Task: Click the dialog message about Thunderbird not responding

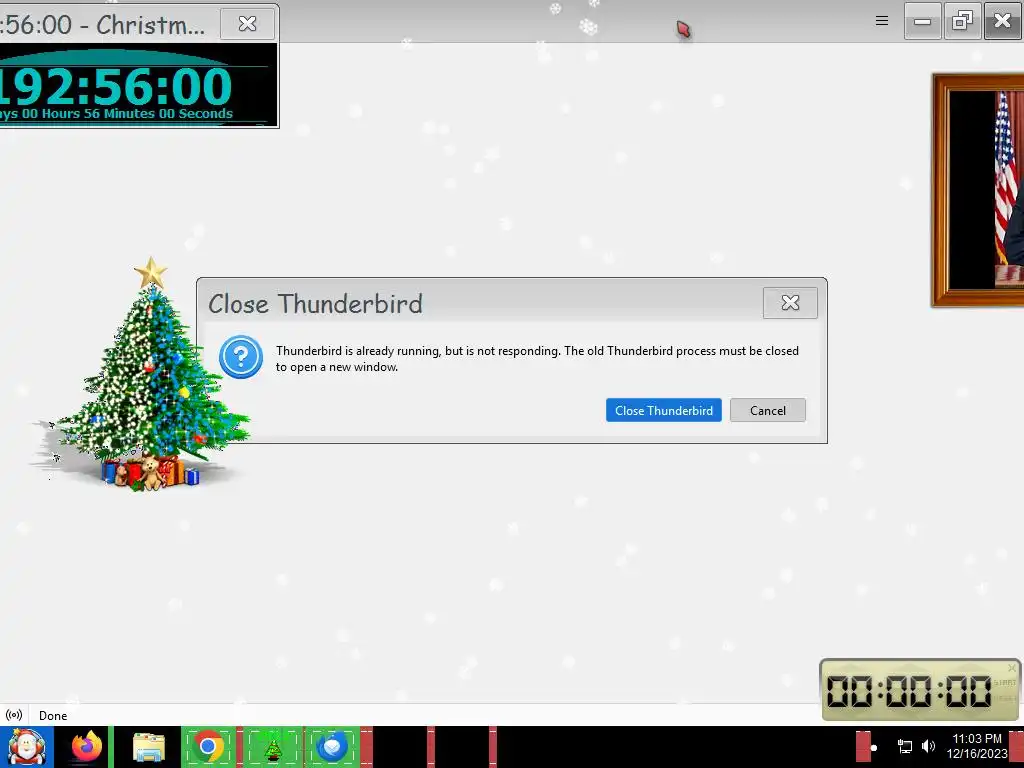Action: (537, 359)
